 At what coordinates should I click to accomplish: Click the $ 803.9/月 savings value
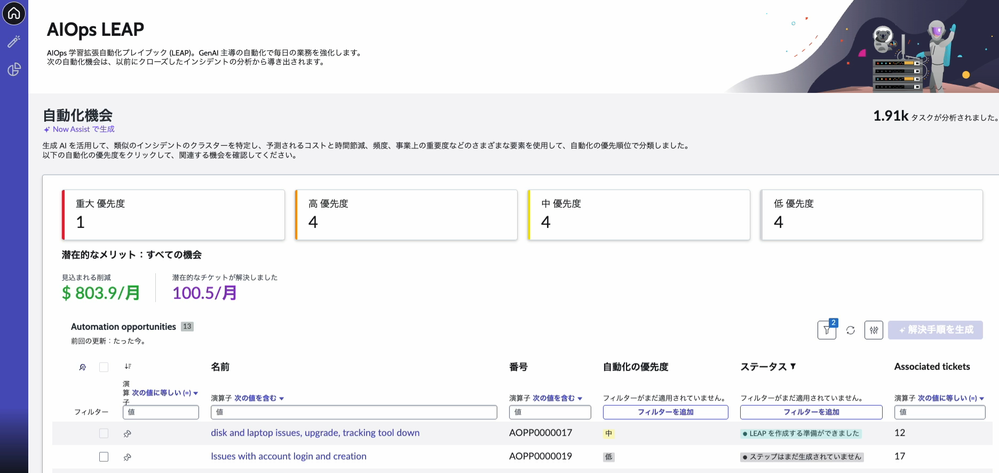point(101,293)
